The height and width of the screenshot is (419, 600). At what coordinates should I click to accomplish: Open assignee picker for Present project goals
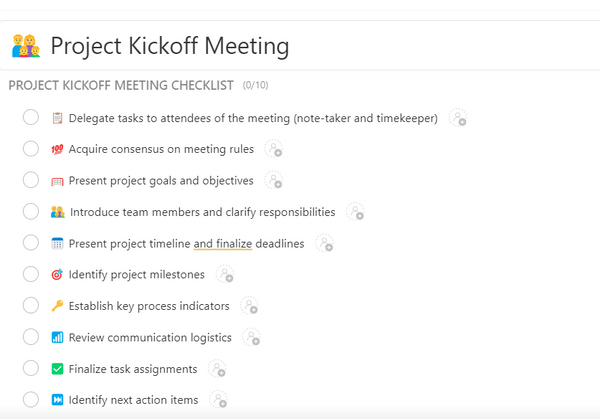pyautogui.click(x=274, y=180)
